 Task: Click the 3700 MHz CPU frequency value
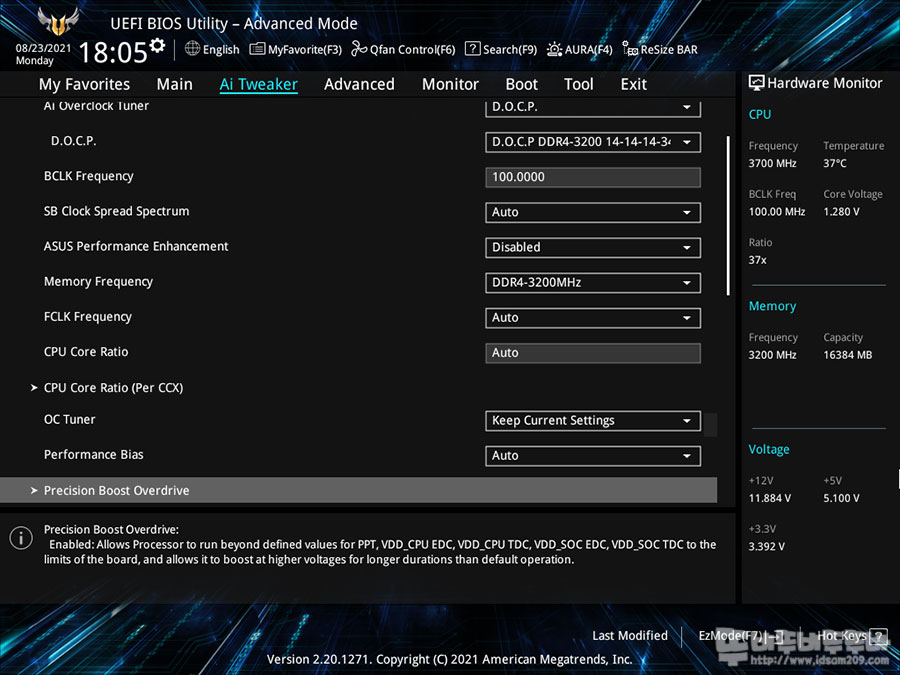tap(772, 164)
